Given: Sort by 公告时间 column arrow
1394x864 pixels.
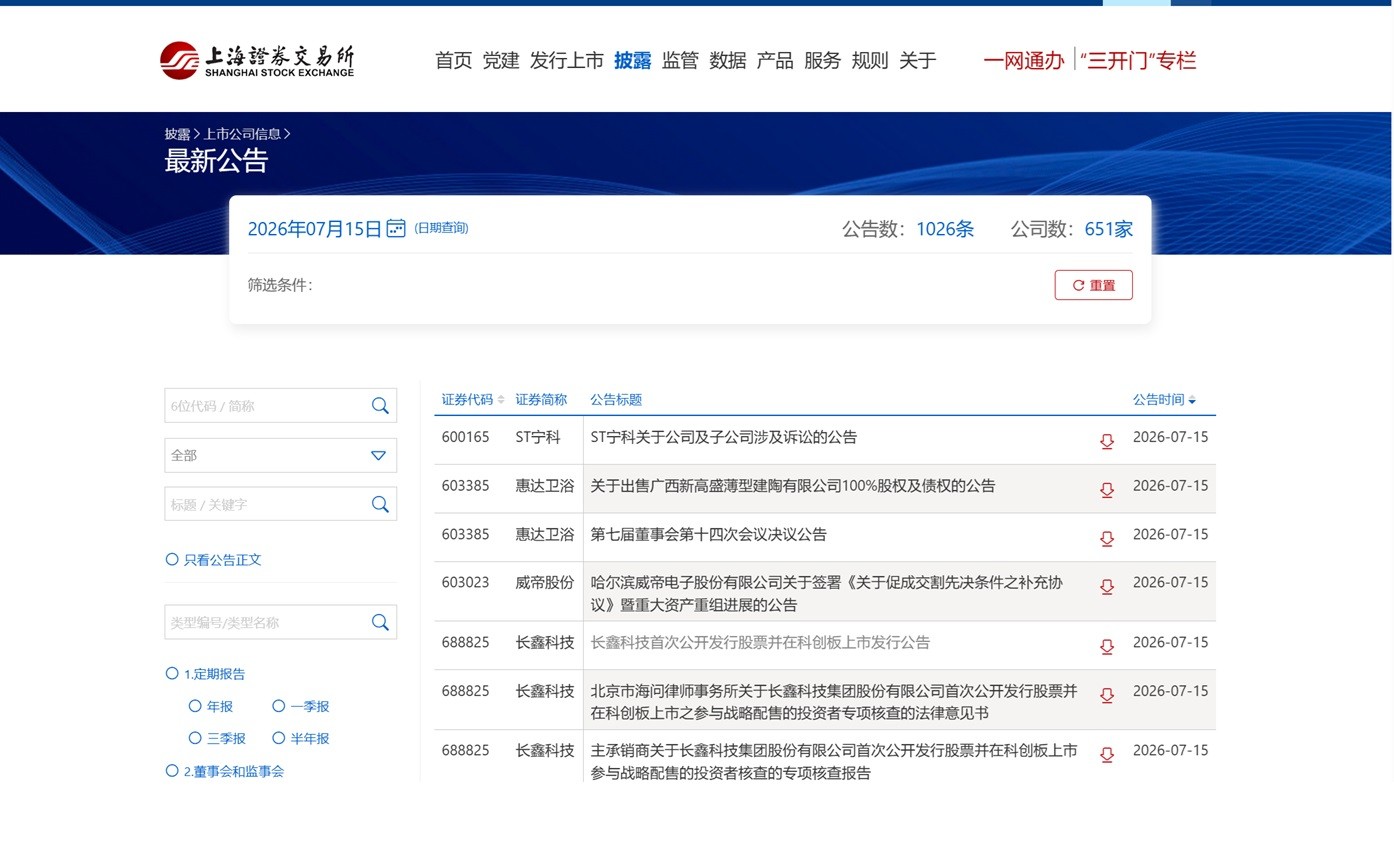Looking at the screenshot, I should click(x=1192, y=401).
